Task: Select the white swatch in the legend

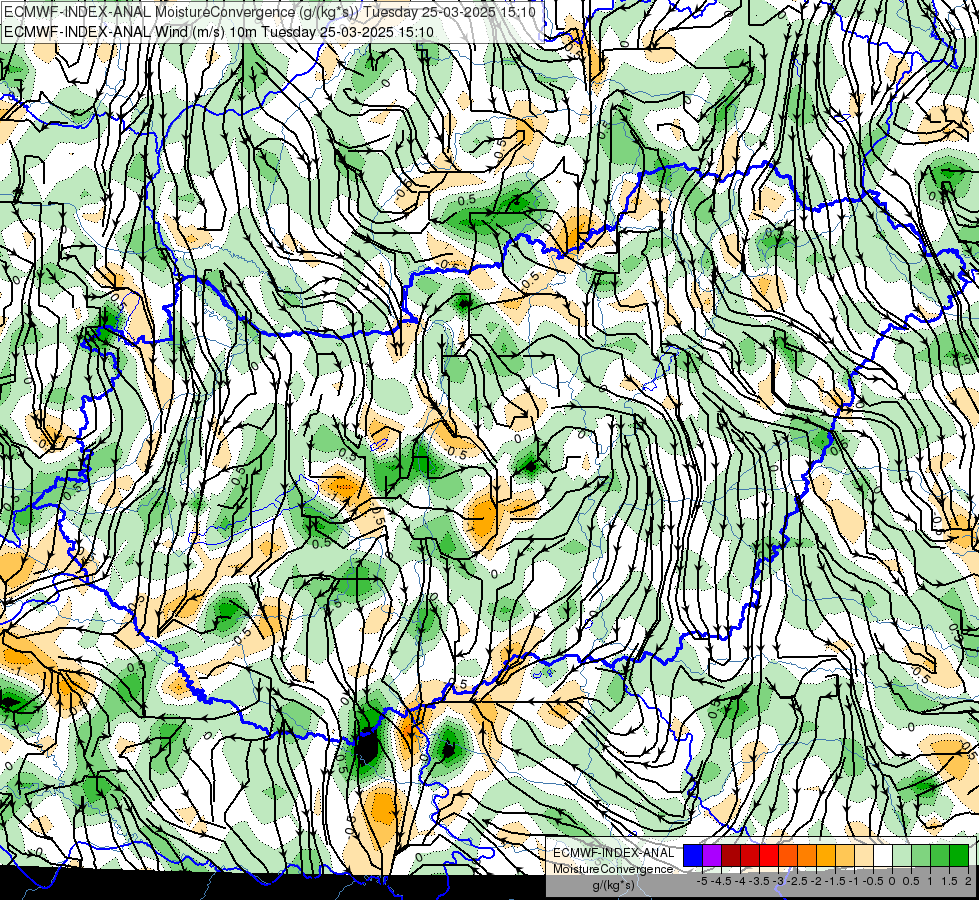Action: pos(883,855)
